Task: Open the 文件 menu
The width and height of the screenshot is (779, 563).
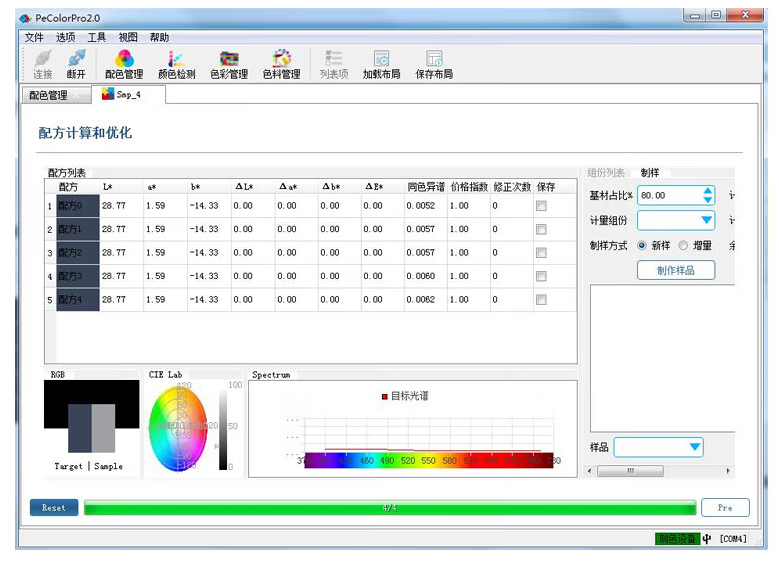Action: click(x=34, y=37)
